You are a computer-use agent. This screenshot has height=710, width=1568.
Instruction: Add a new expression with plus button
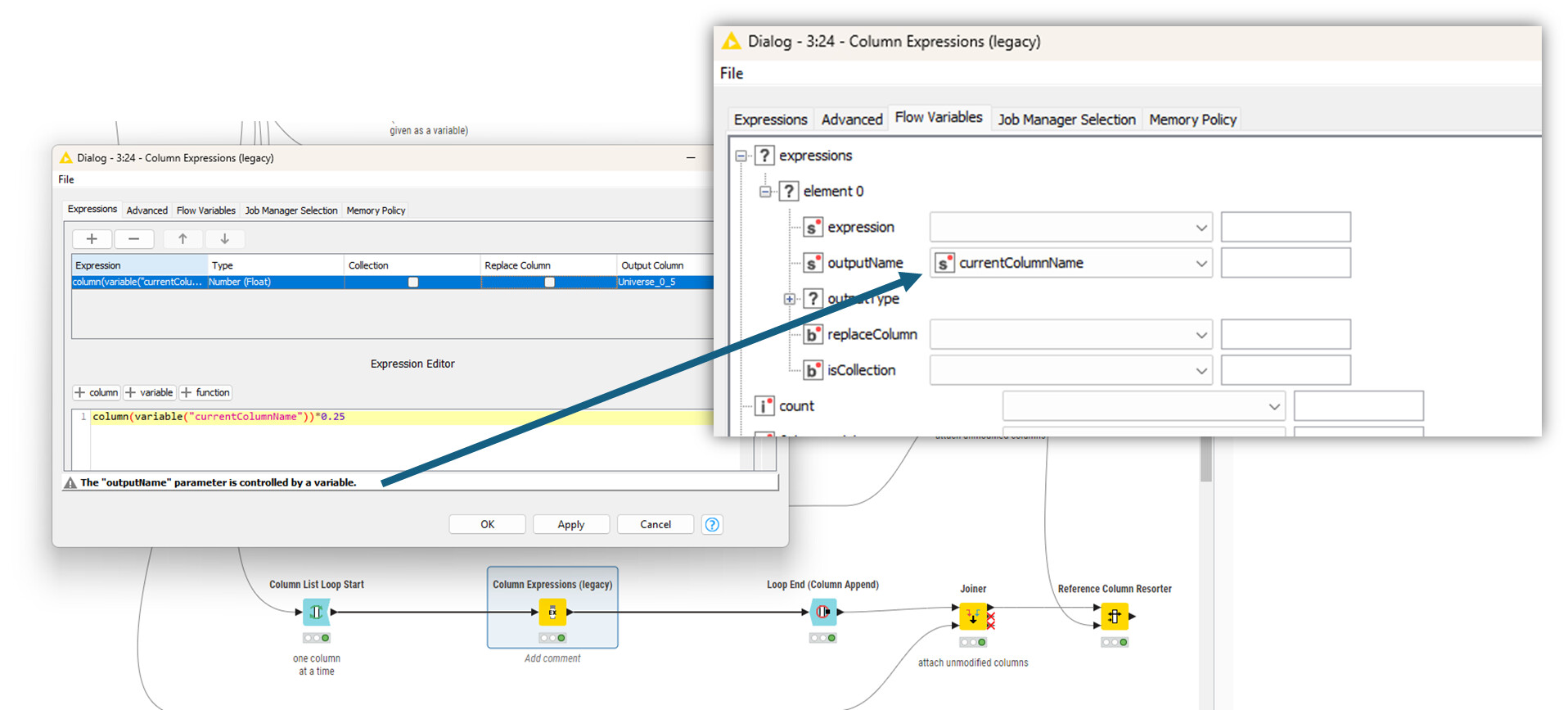tap(92, 239)
